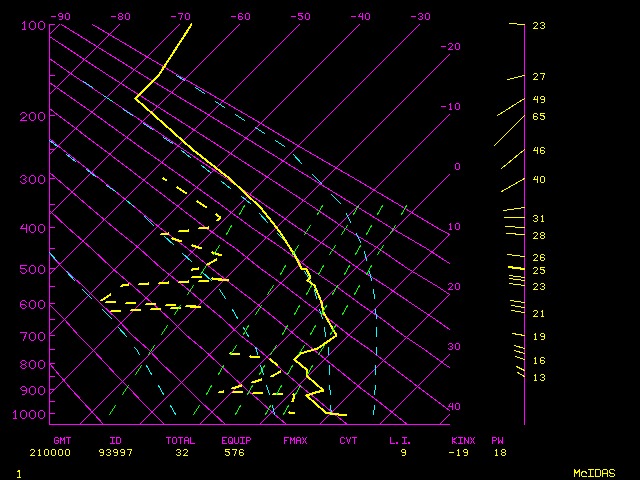
Task: Click the wind speed value 65
Action: click(539, 117)
